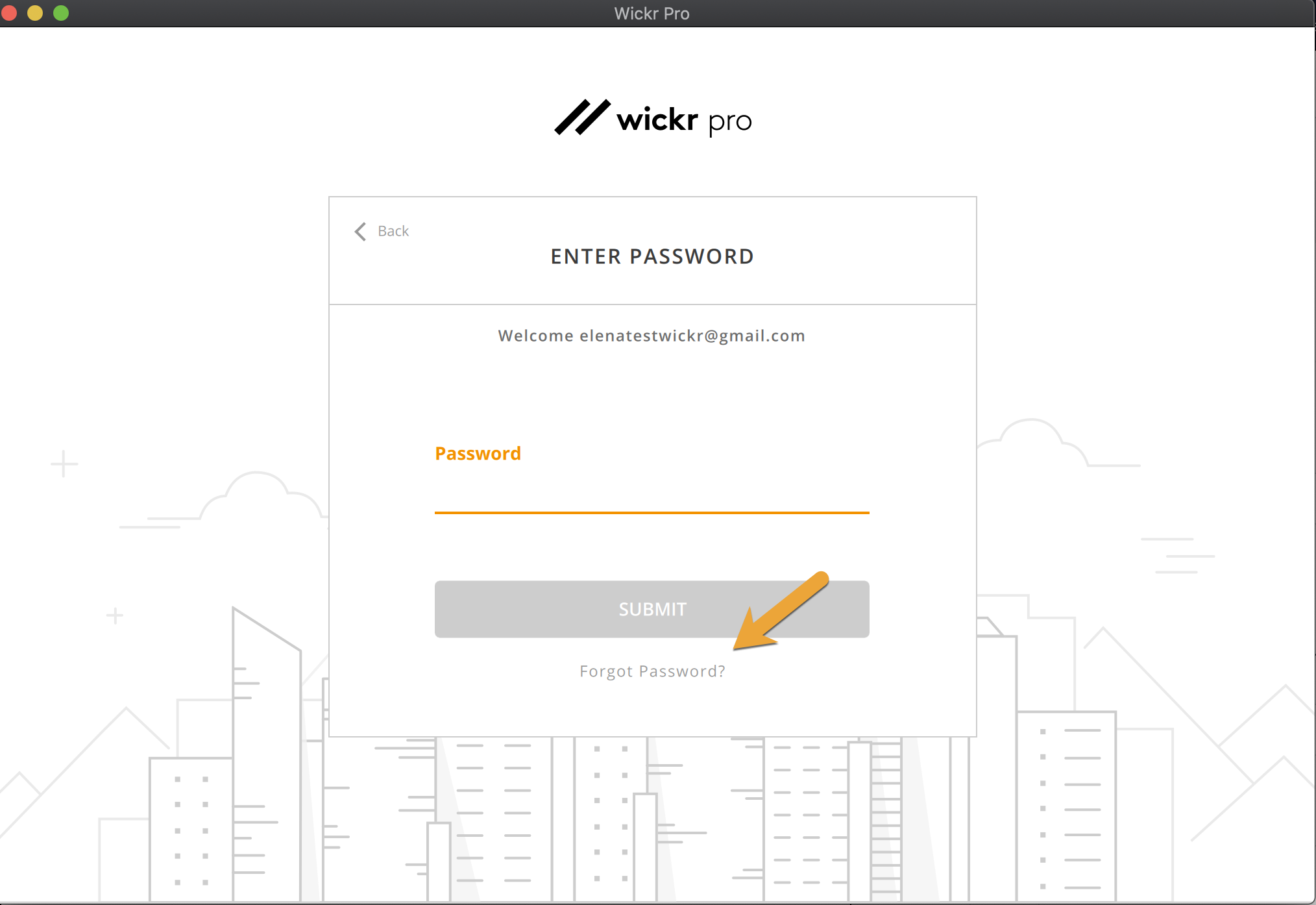Click the large plus sign decoration

pos(64,464)
